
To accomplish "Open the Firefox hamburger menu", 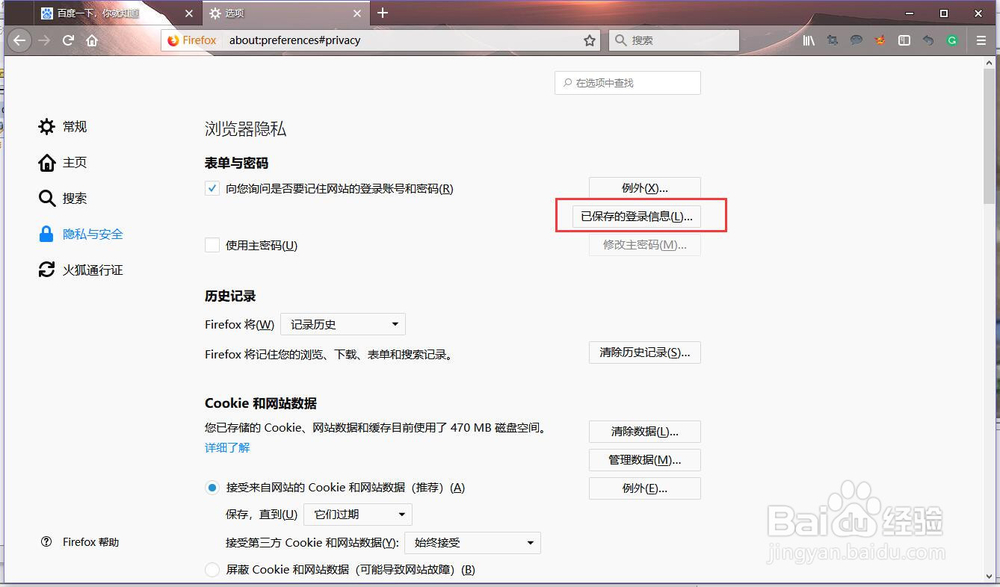I will click(x=977, y=40).
